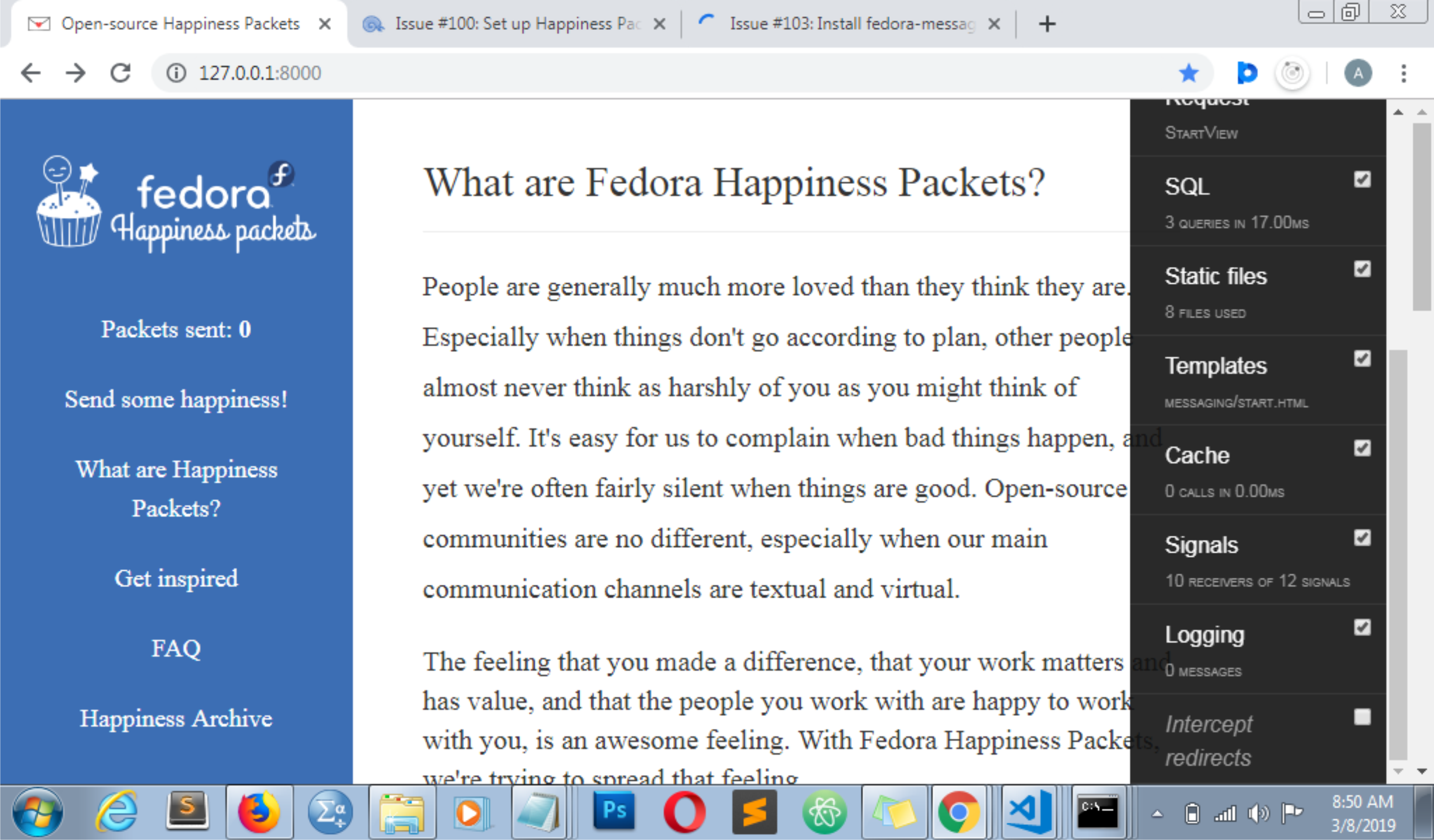Disable the Static files panel checkbox
1434x840 pixels.
[x=1362, y=268]
